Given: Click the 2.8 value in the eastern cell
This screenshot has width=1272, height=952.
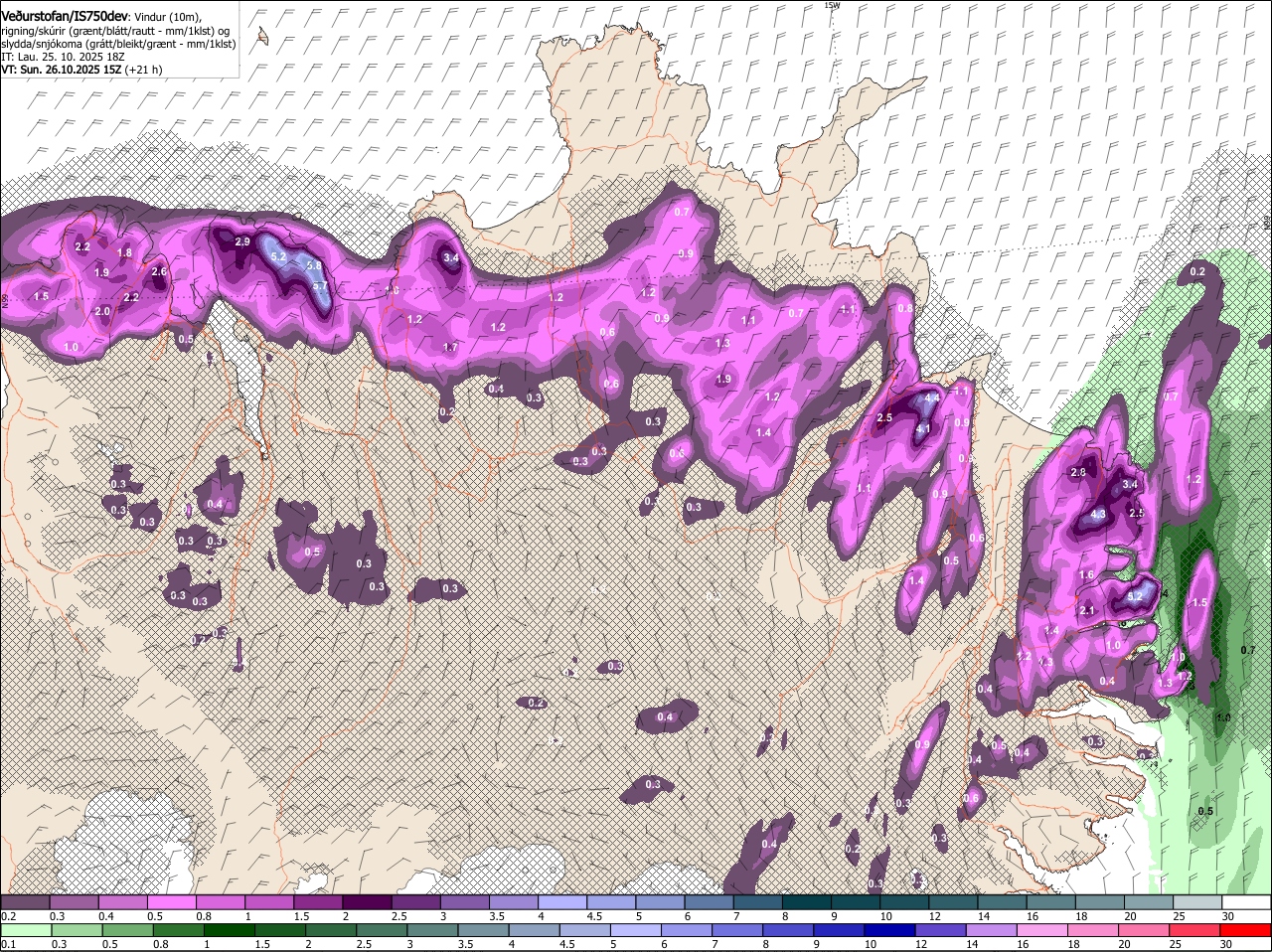Looking at the screenshot, I should [1078, 473].
